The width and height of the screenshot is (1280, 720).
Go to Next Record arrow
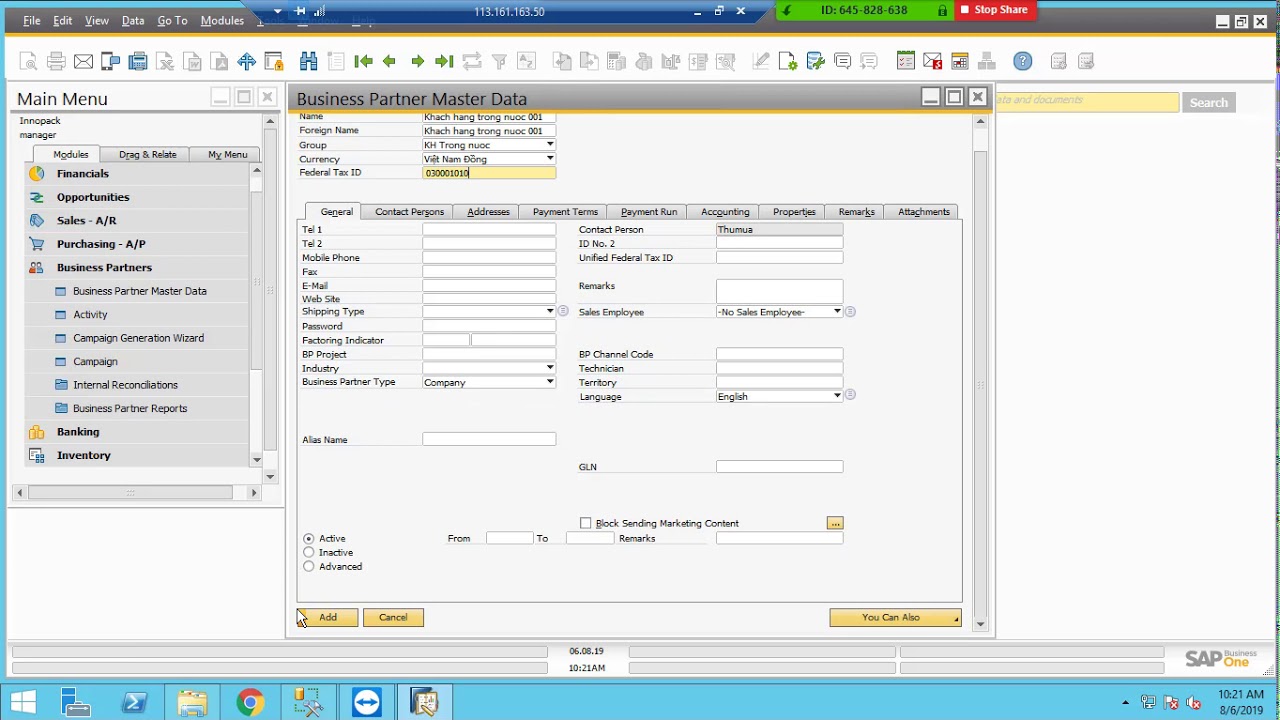click(418, 62)
